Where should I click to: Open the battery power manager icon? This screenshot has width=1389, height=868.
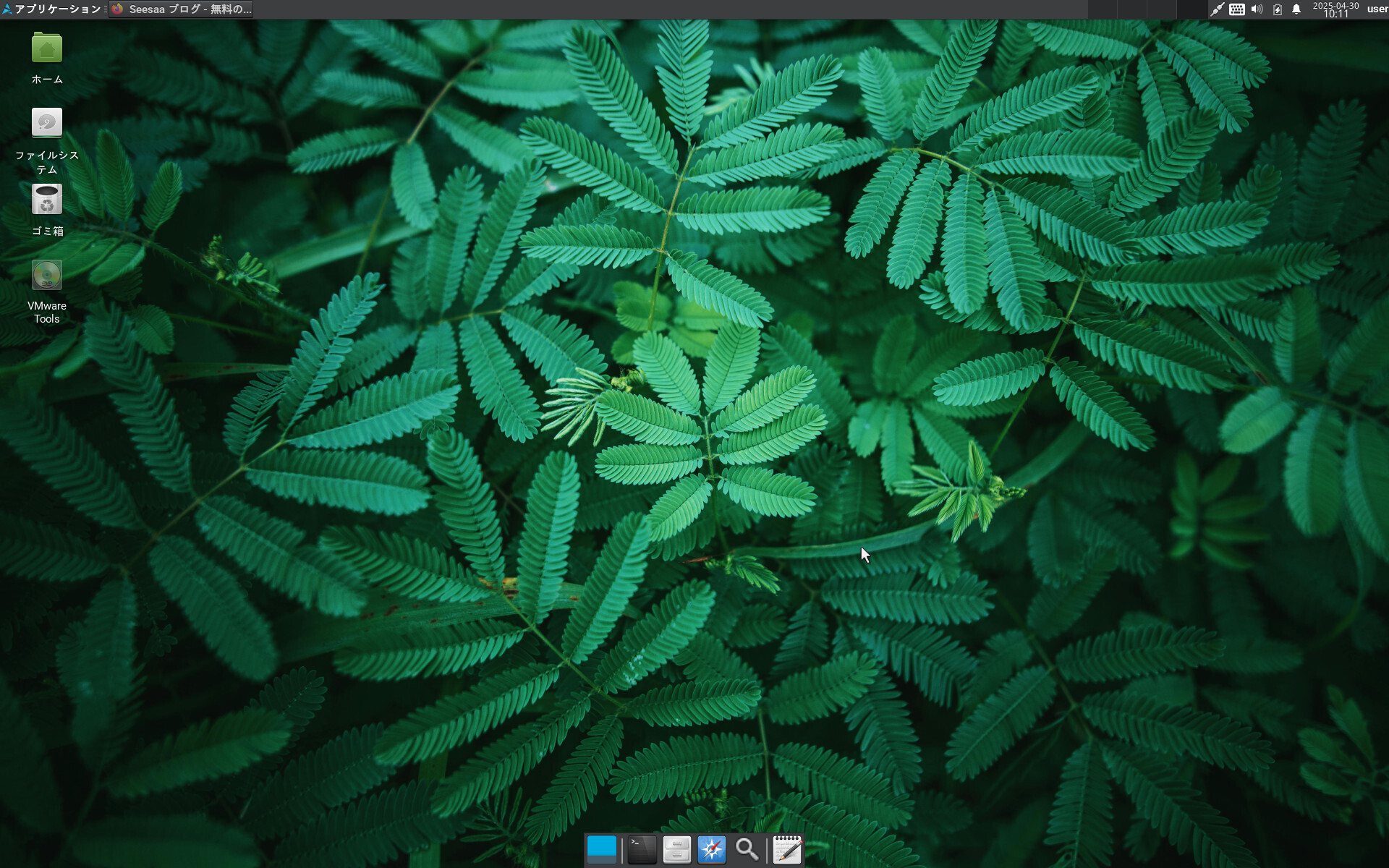[1278, 9]
